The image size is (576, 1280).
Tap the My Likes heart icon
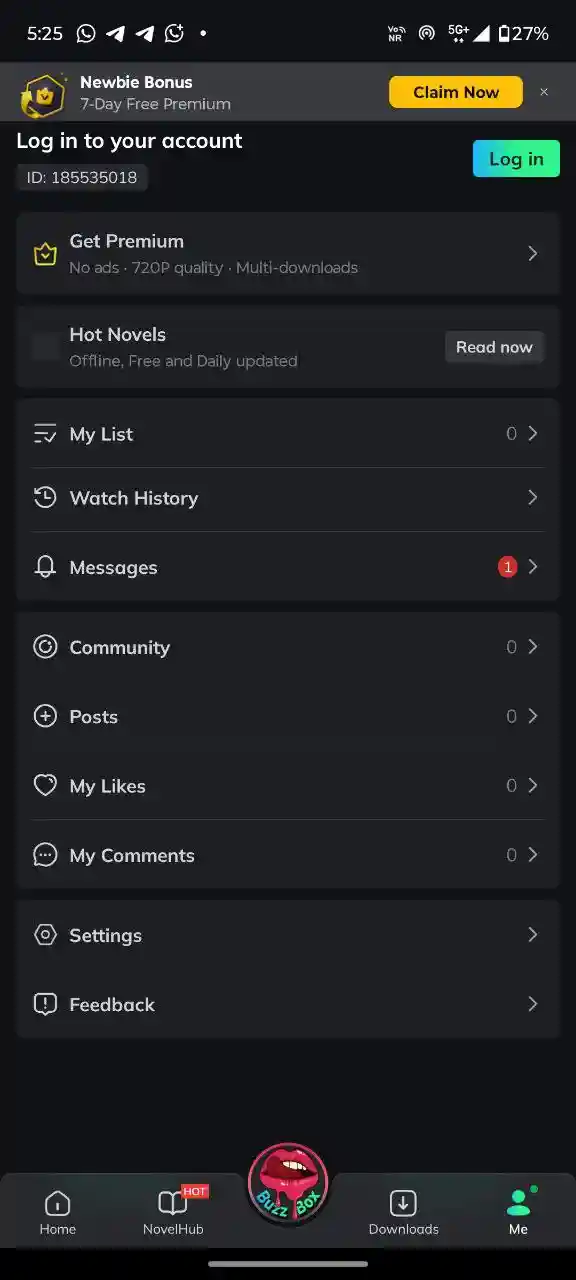(45, 786)
